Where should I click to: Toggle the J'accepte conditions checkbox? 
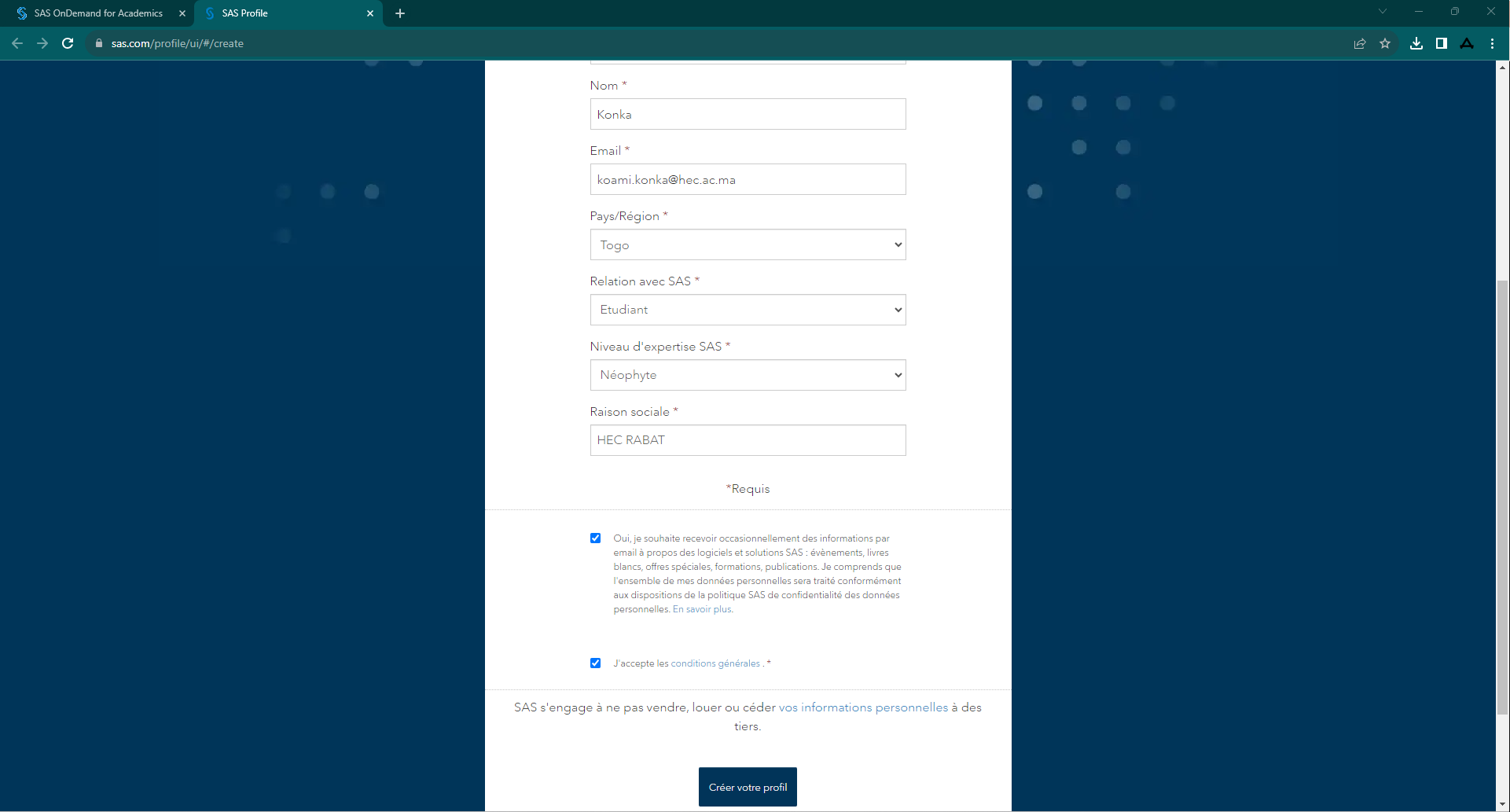pyautogui.click(x=595, y=663)
